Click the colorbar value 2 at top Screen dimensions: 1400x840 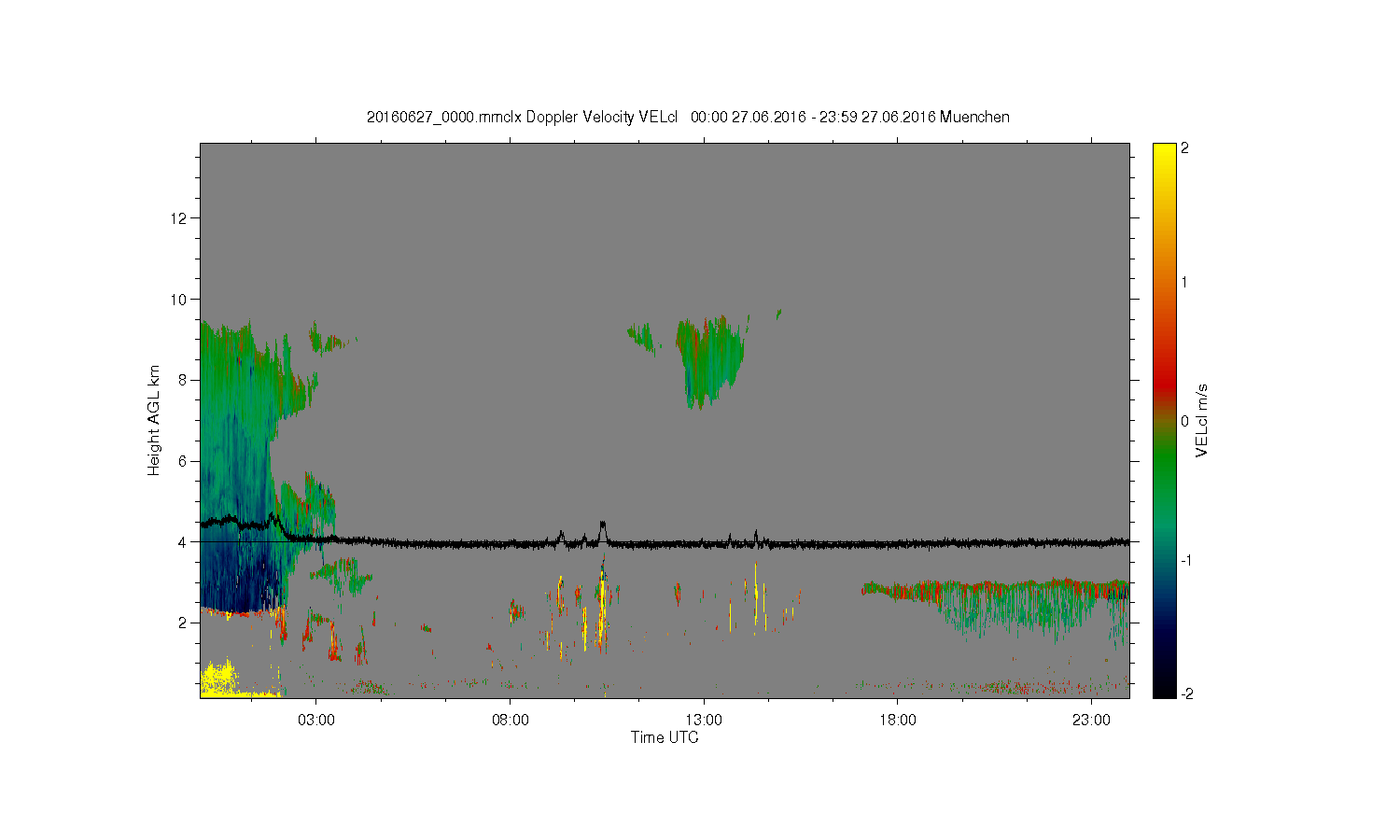tap(1184, 148)
